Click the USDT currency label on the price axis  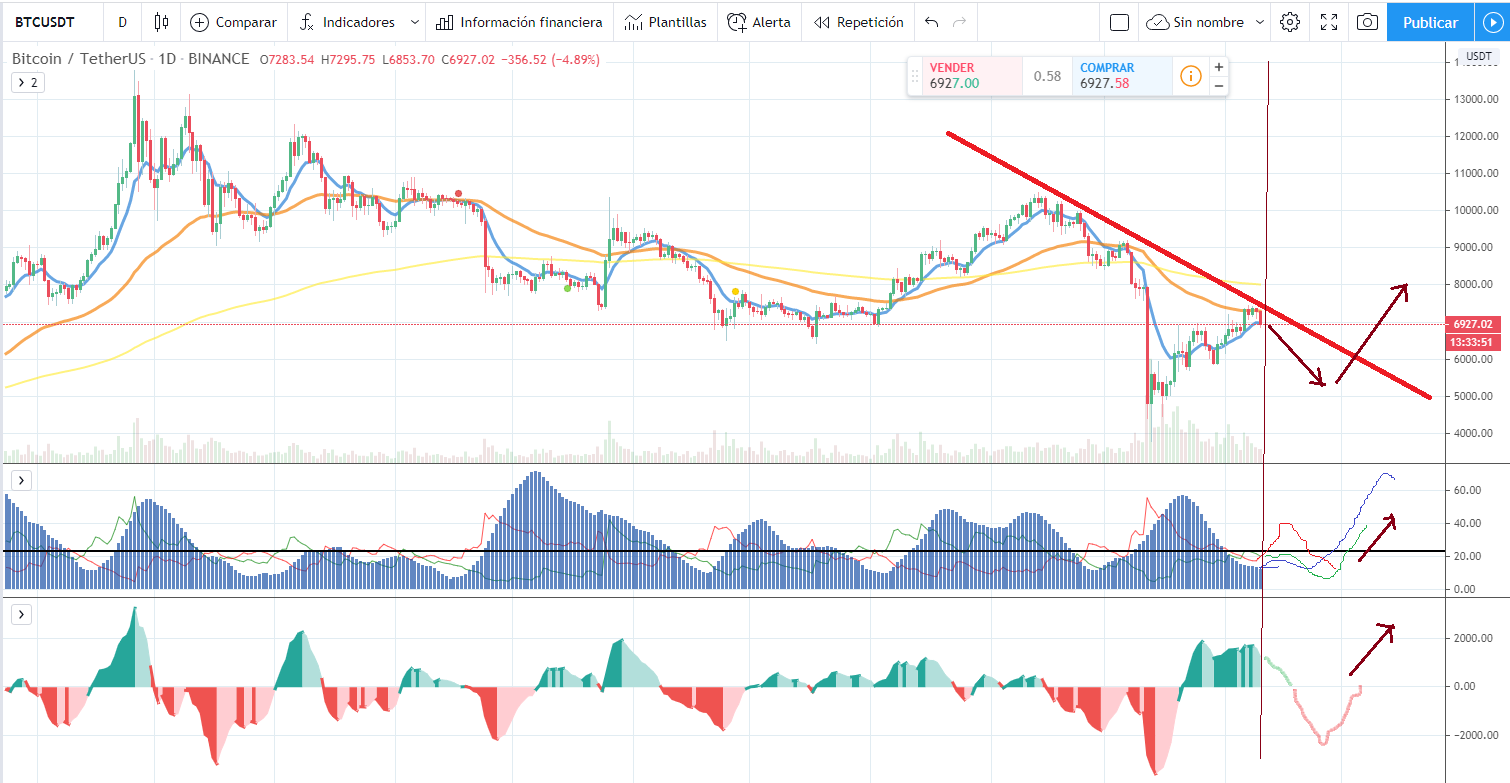tap(1479, 56)
